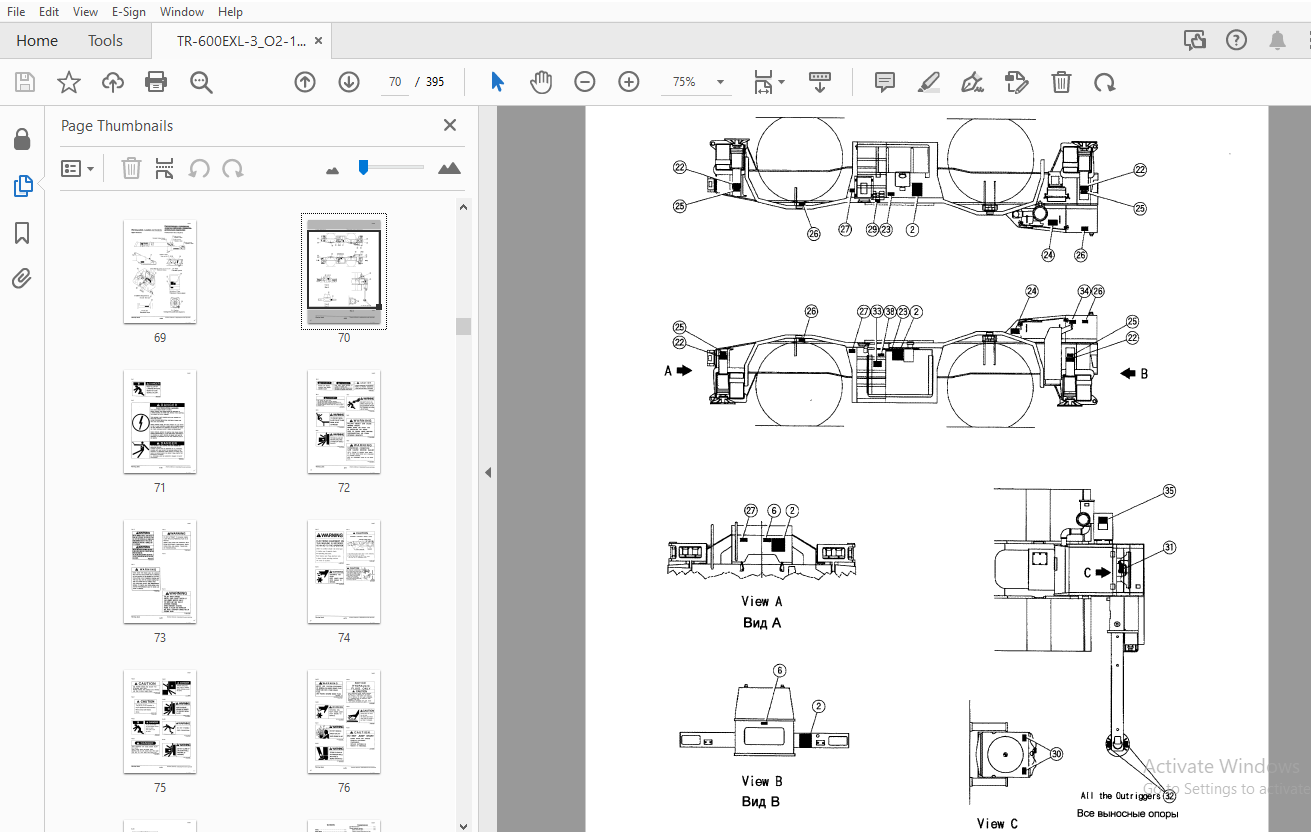Viewport: 1311px width, 832px height.
Task: Select the TR-600EXL-3 document tab
Action: 241,41
